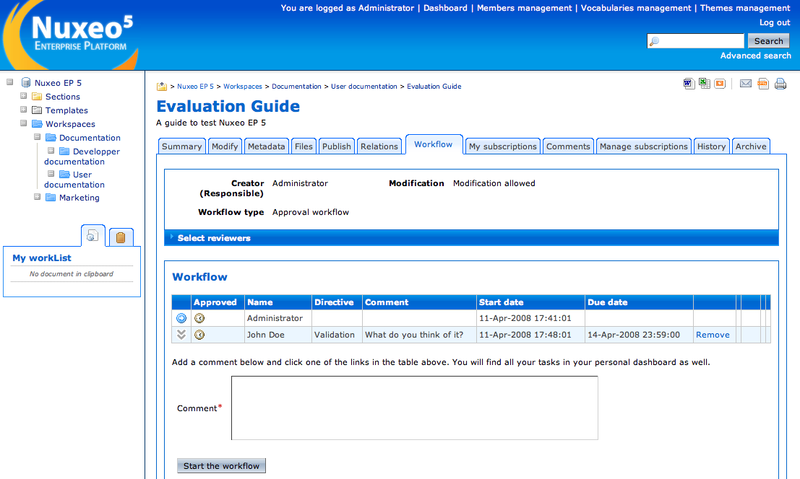The height and width of the screenshot is (479, 800).
Task: Click the Sections folder icon
Action: 37,96
